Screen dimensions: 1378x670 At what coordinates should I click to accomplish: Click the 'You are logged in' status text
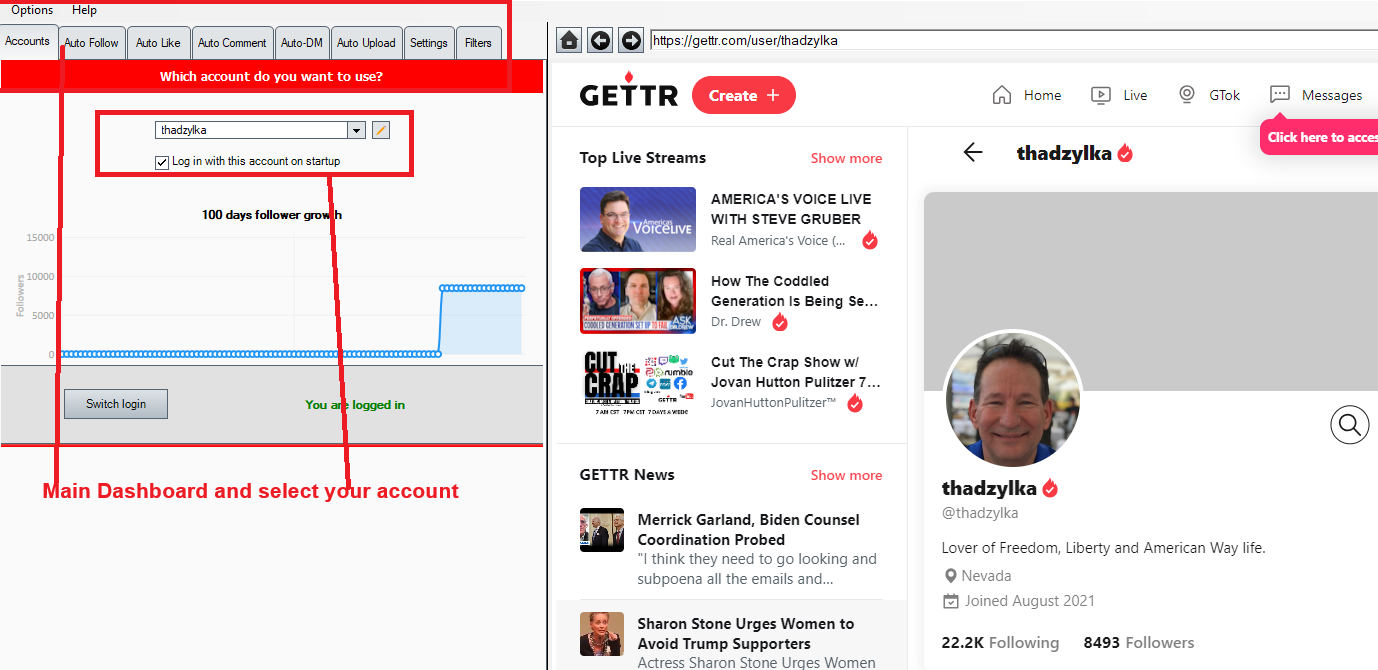tap(355, 405)
